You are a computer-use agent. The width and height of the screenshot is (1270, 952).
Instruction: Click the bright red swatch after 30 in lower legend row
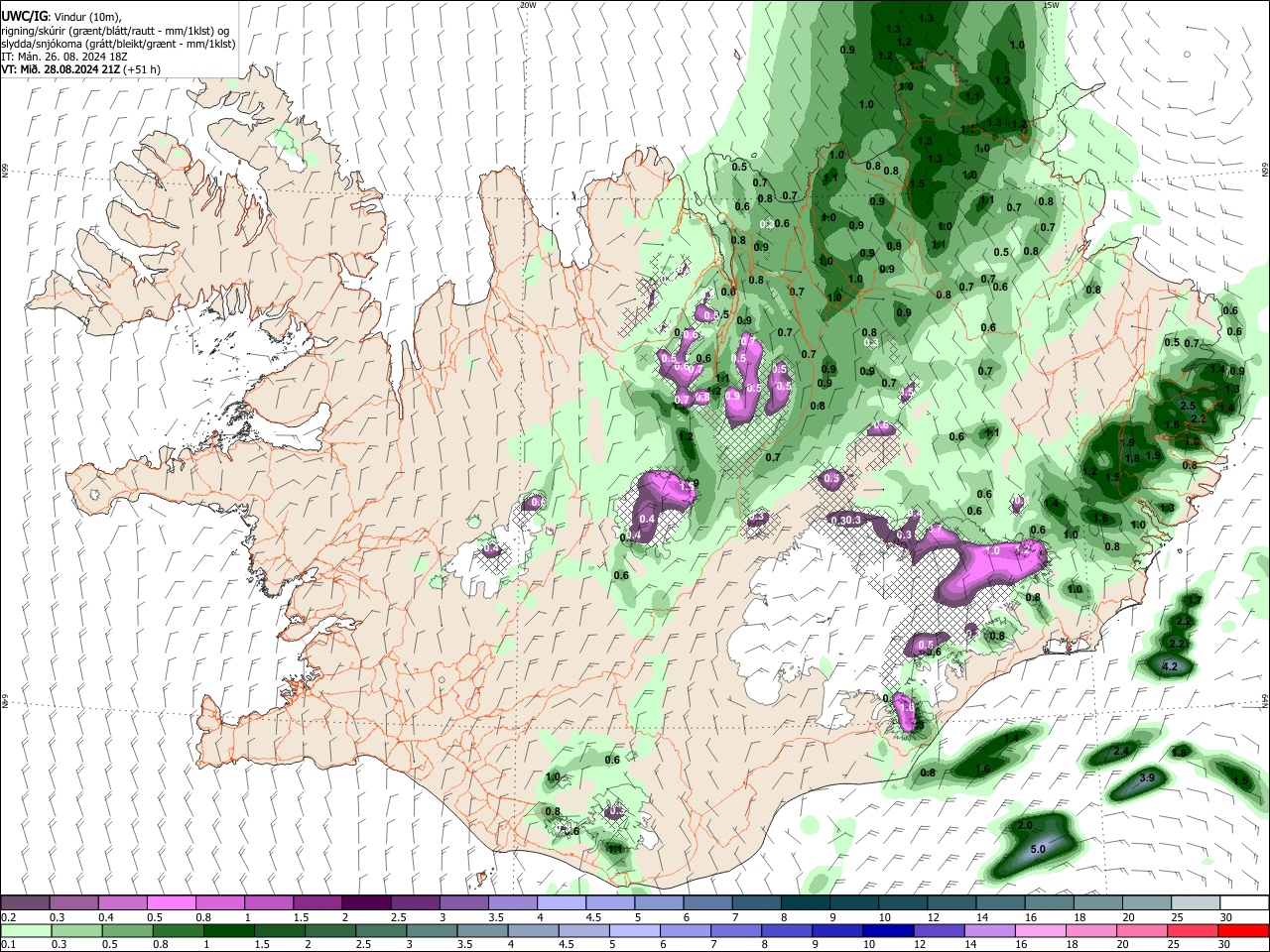1243,931
